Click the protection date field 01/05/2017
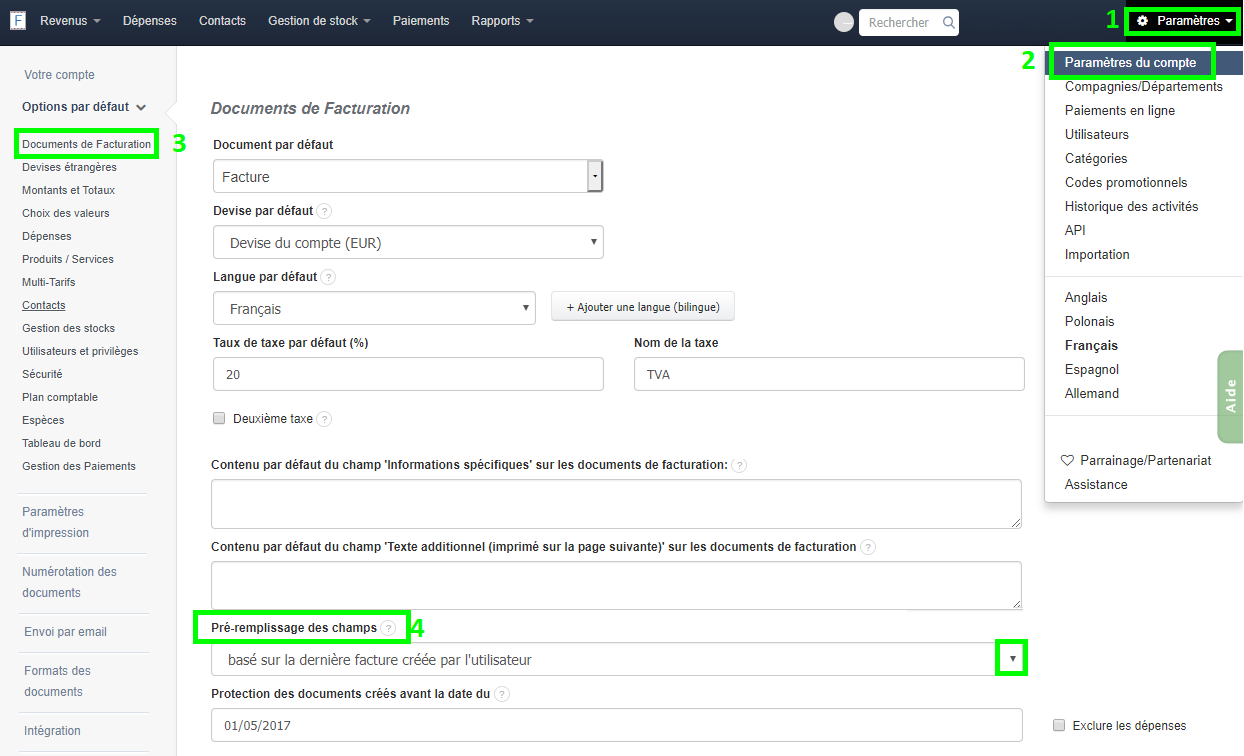Screen dimensions: 1244x756 click(617, 725)
